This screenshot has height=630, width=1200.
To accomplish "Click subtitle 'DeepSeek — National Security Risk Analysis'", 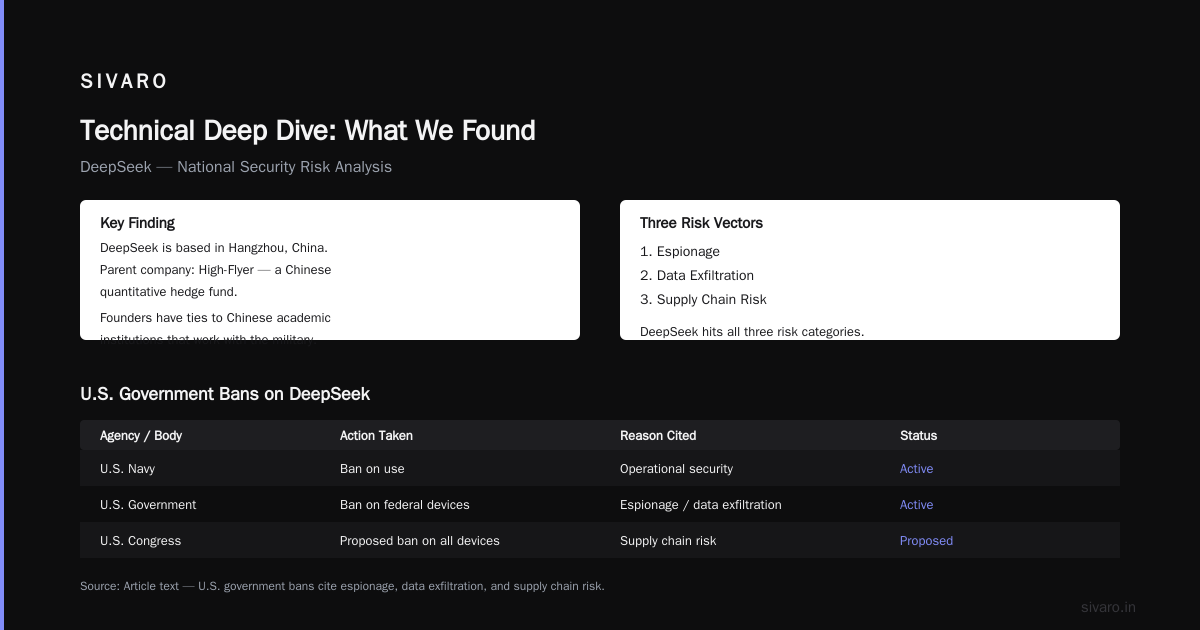I will click(x=236, y=167).
